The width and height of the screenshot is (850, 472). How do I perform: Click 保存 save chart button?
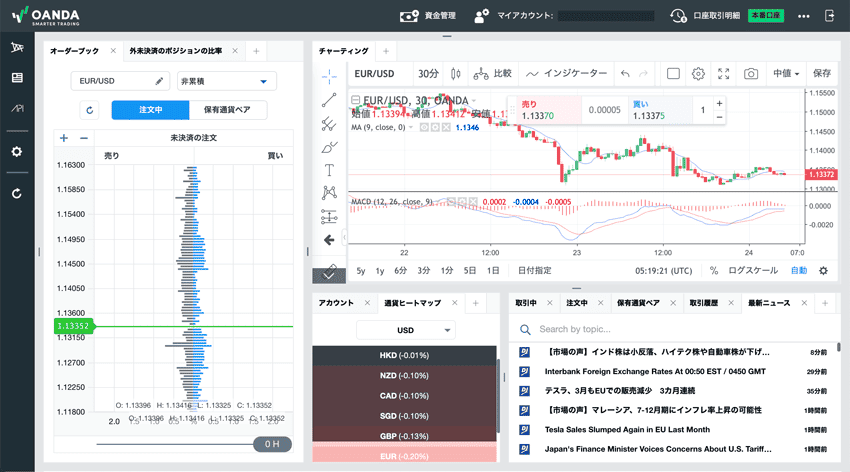pos(822,74)
